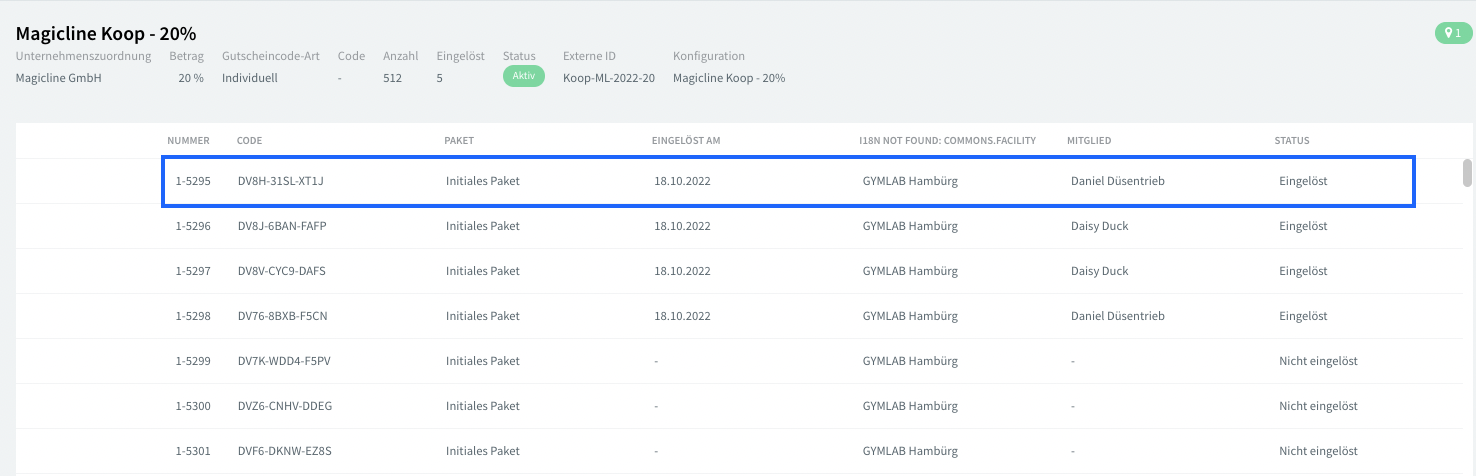The height and width of the screenshot is (476, 1476).
Task: Click GYMLAB Hamburg in row 1-5295
Action: click(910, 182)
